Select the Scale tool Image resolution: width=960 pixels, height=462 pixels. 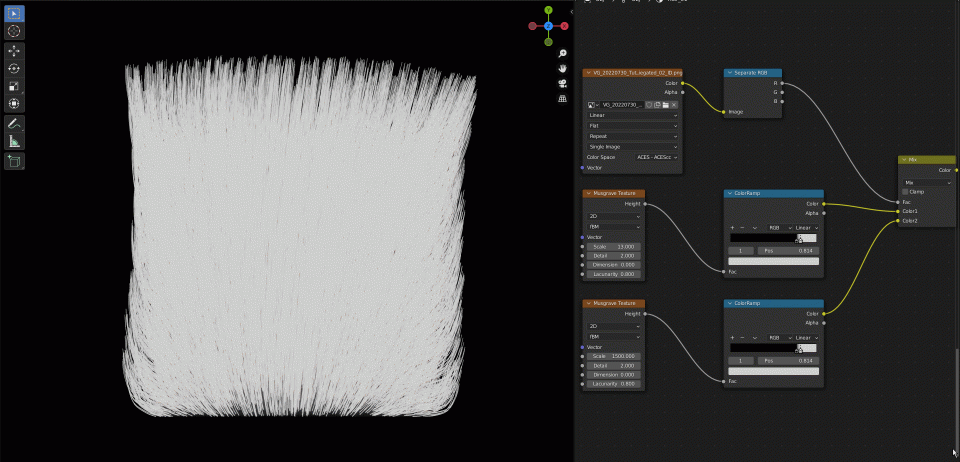coord(15,86)
